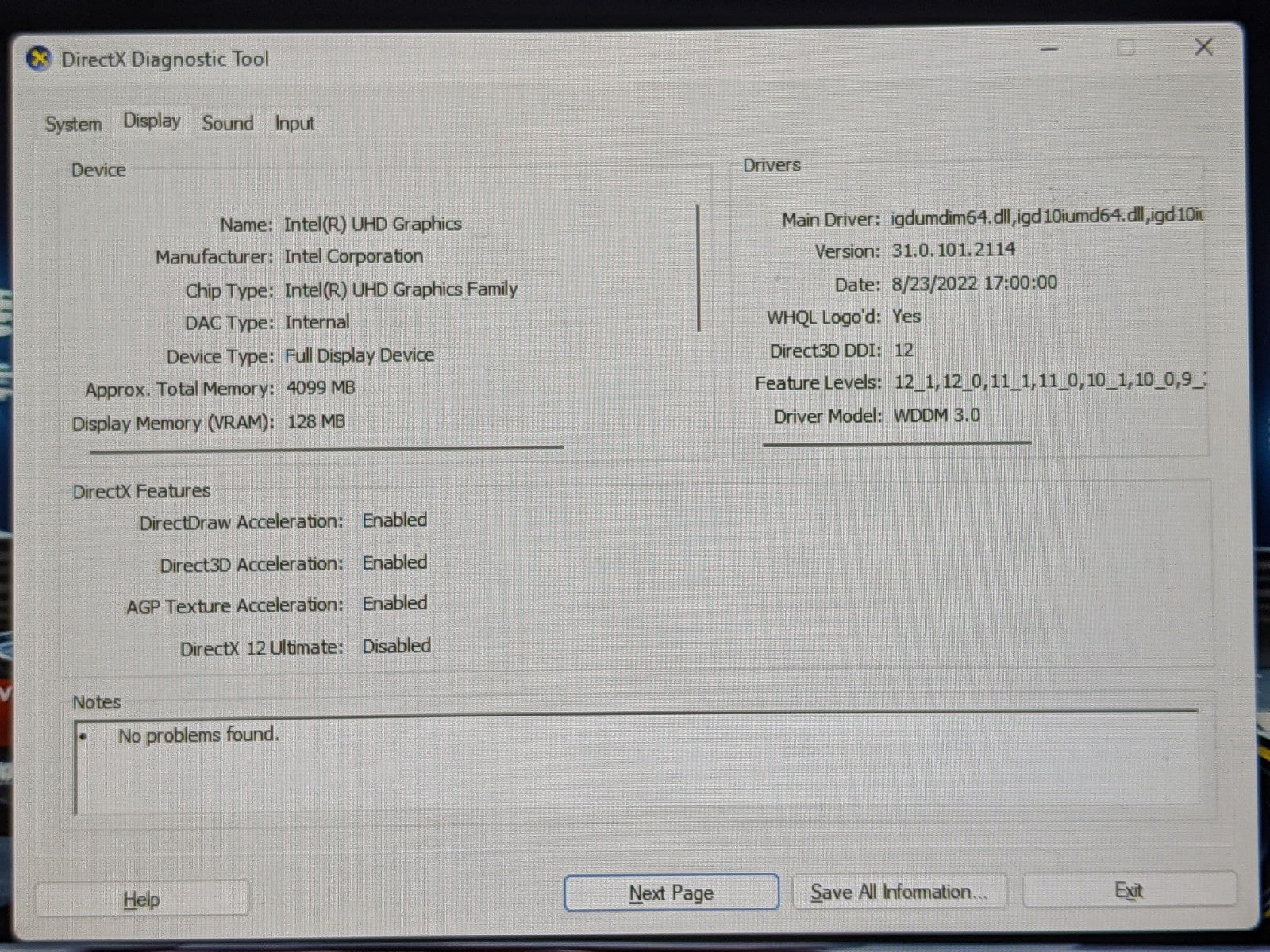This screenshot has height=952, width=1270.
Task: Click the DirectX 12 Ultimate Disabled status
Action: (396, 646)
